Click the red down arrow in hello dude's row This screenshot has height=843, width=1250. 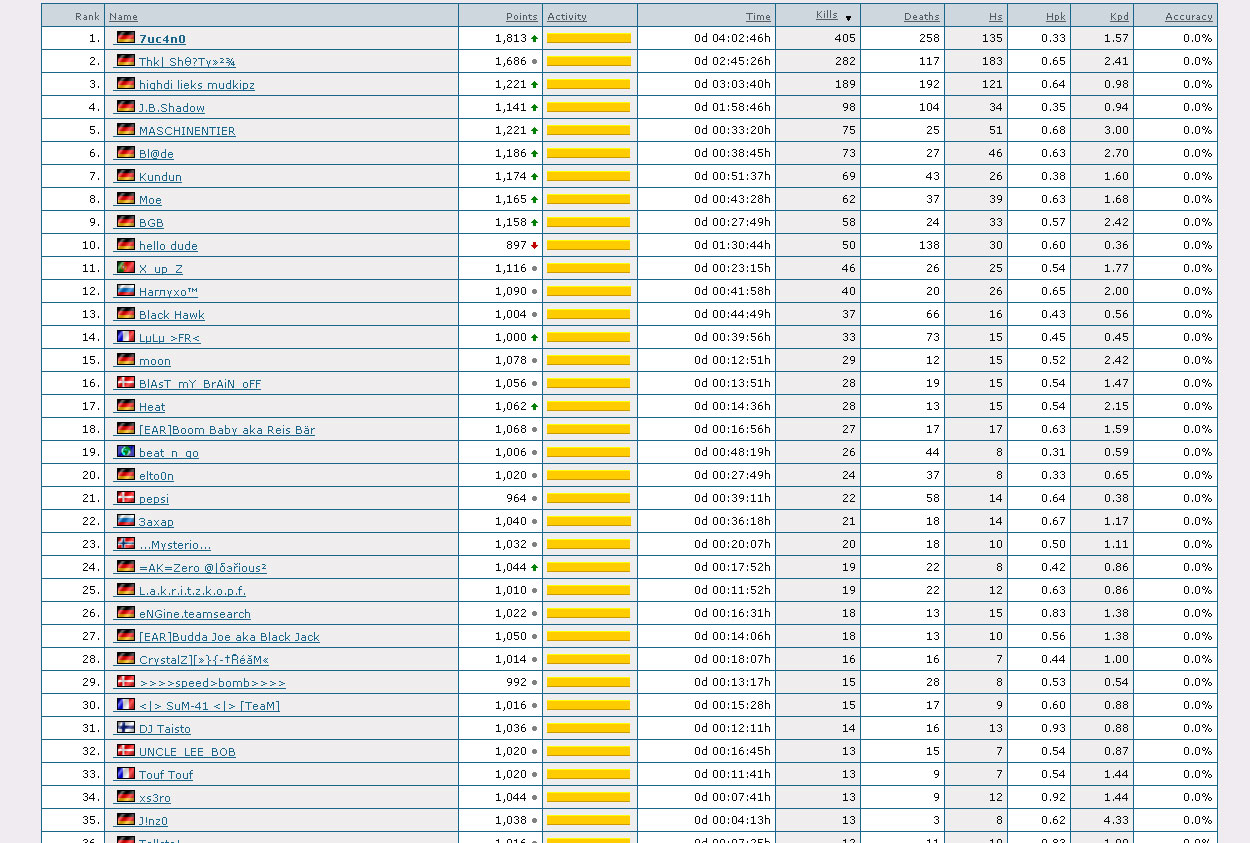pyautogui.click(x=534, y=246)
